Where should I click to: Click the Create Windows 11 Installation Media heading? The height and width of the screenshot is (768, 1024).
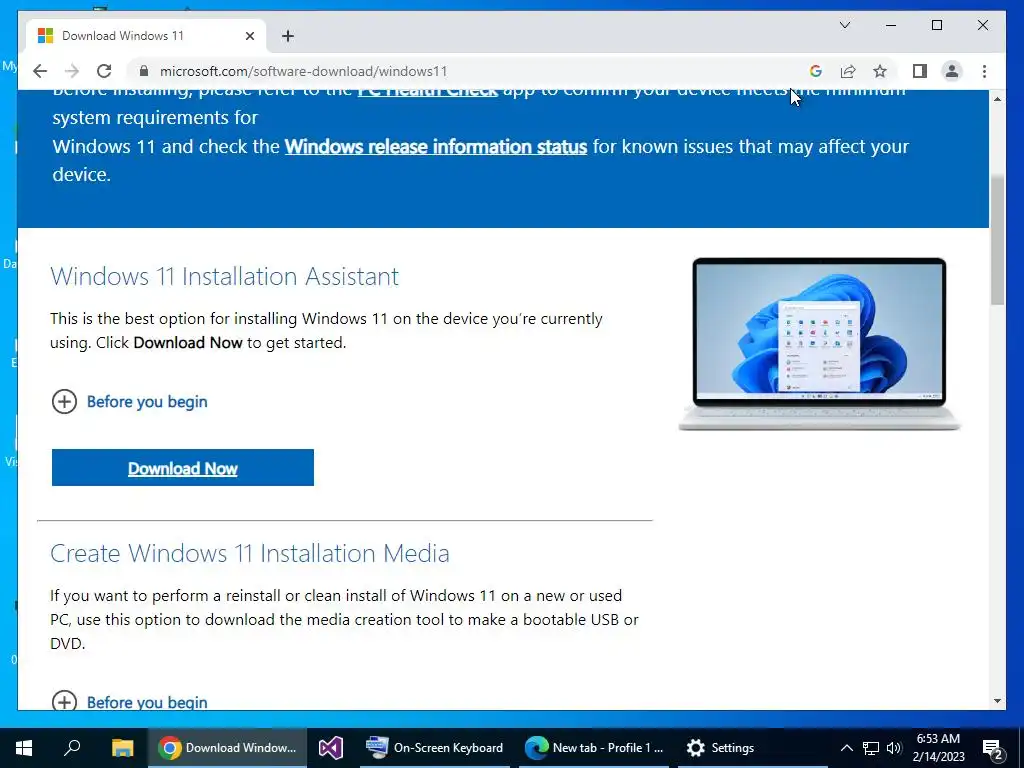250,553
